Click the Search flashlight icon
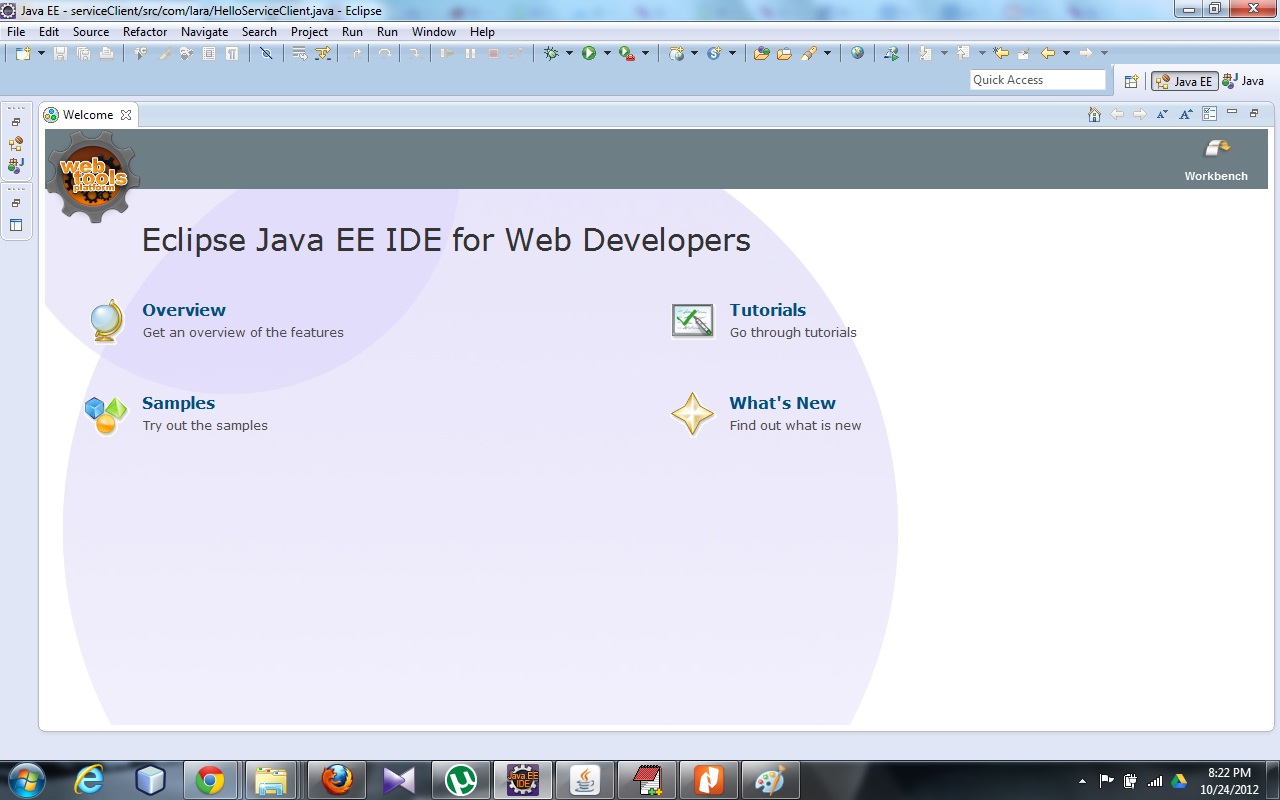The image size is (1280, 800). click(809, 53)
